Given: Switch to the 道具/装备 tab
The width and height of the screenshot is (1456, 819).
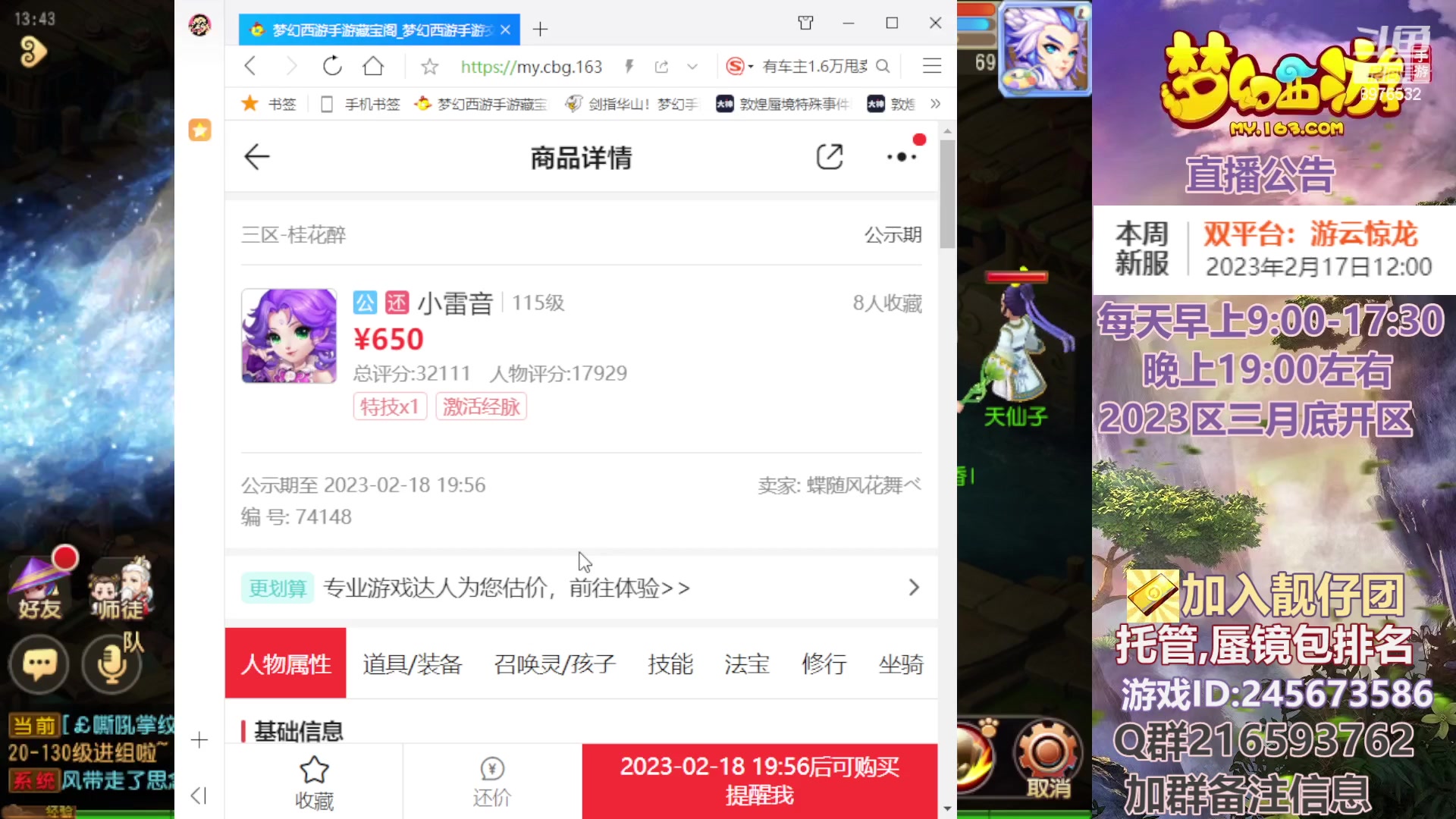Looking at the screenshot, I should point(413,664).
